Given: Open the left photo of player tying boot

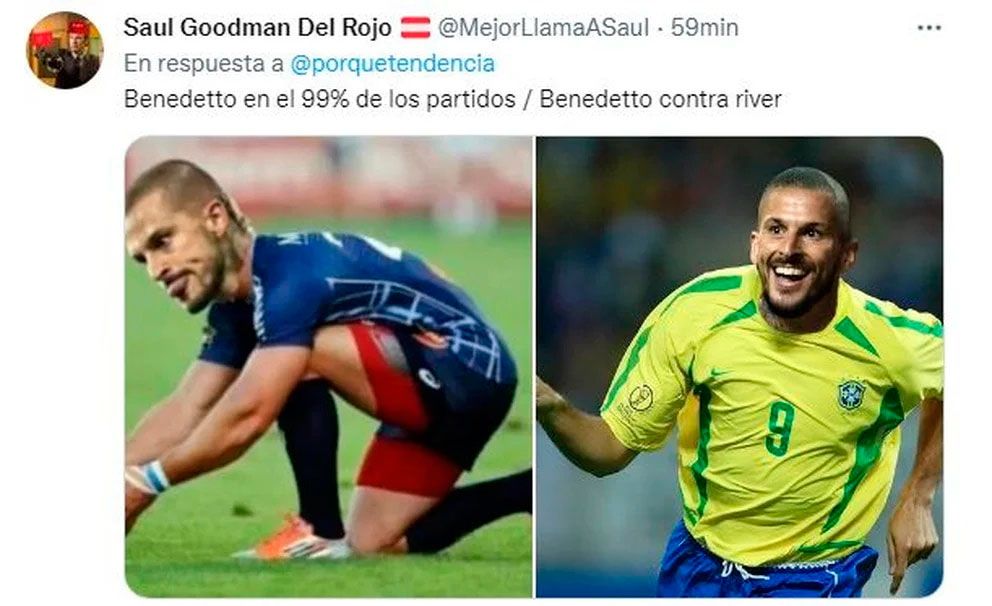Looking at the screenshot, I should (328, 367).
